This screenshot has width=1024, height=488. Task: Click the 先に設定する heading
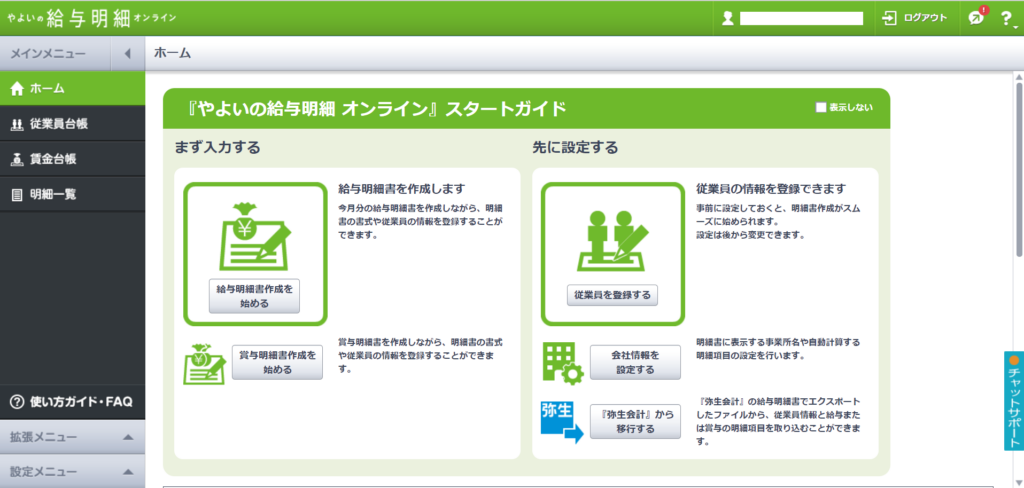[575, 148]
